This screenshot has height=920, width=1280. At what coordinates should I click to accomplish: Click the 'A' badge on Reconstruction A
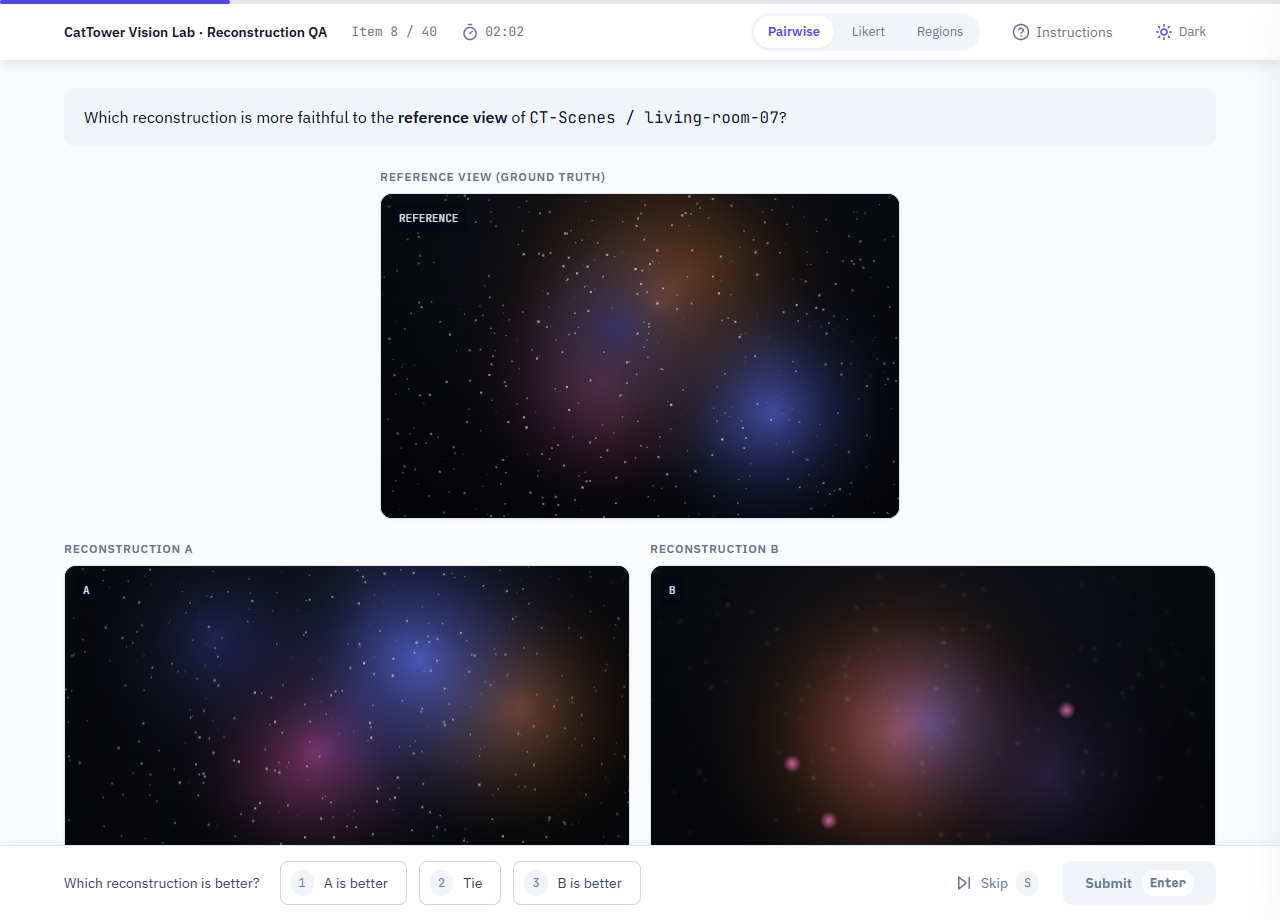pos(86,590)
